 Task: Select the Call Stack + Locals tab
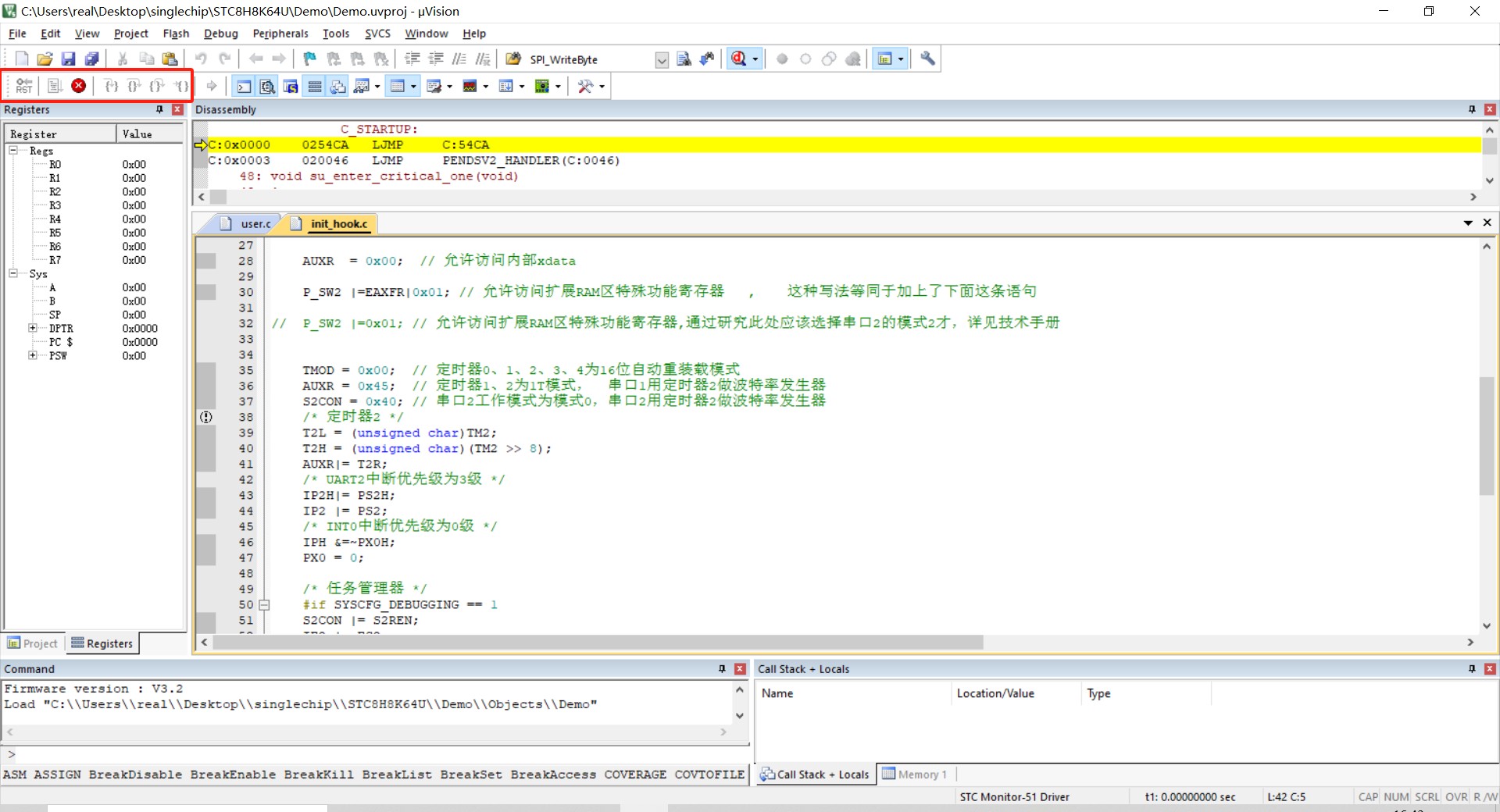[x=815, y=774]
